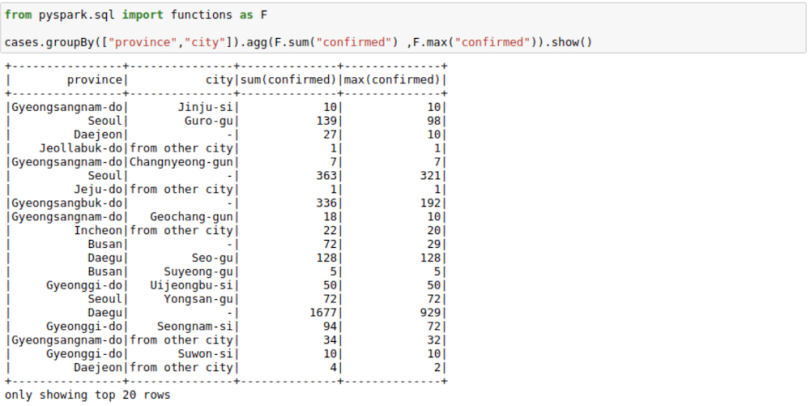The width and height of the screenshot is (810, 406).
Task: Click the 'Jeollabuk-do' province cell
Action: [81, 148]
